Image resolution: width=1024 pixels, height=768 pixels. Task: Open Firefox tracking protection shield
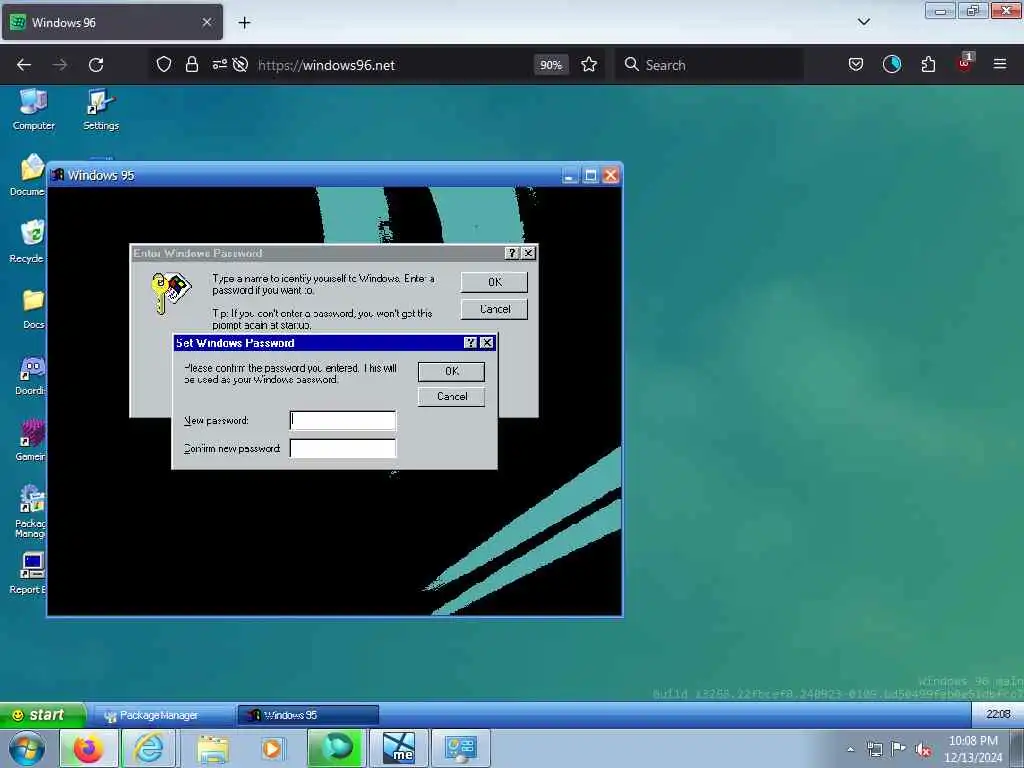point(164,65)
